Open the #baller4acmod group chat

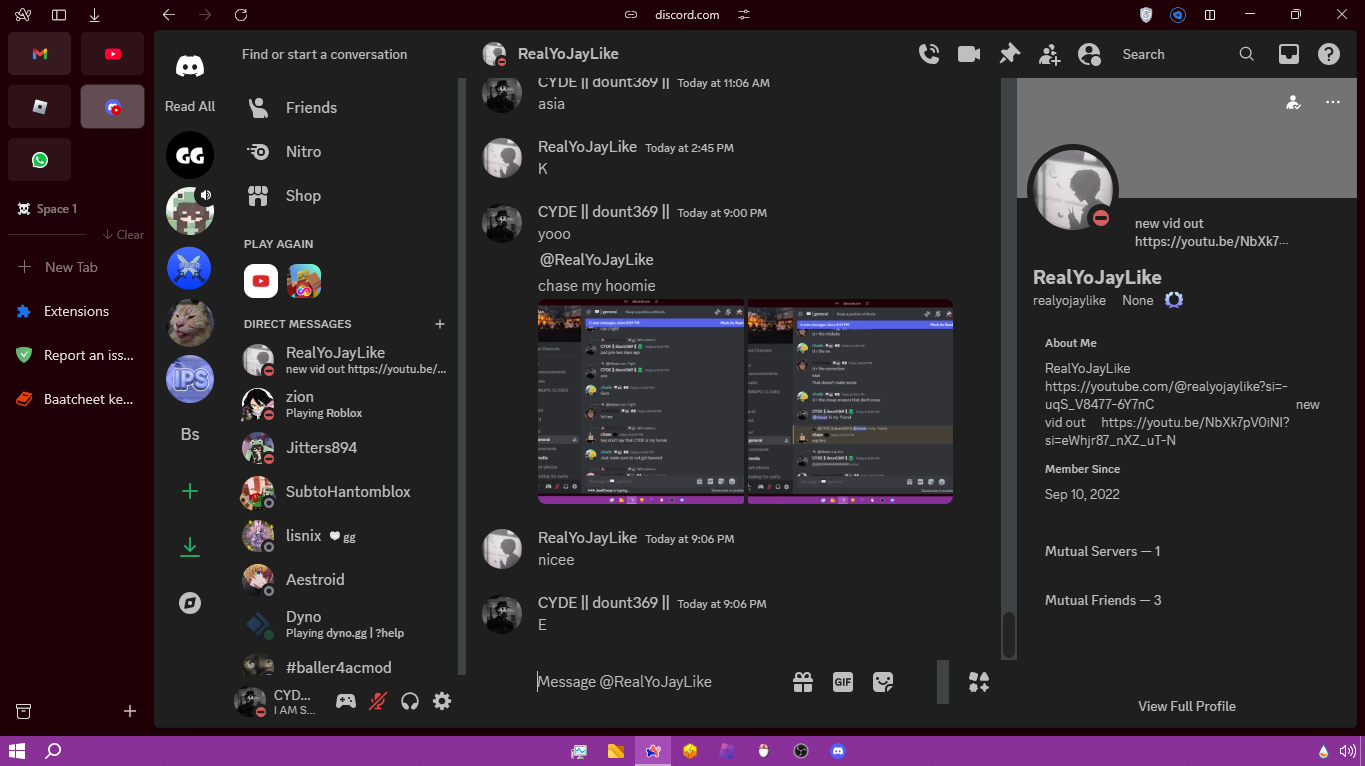coord(347,666)
